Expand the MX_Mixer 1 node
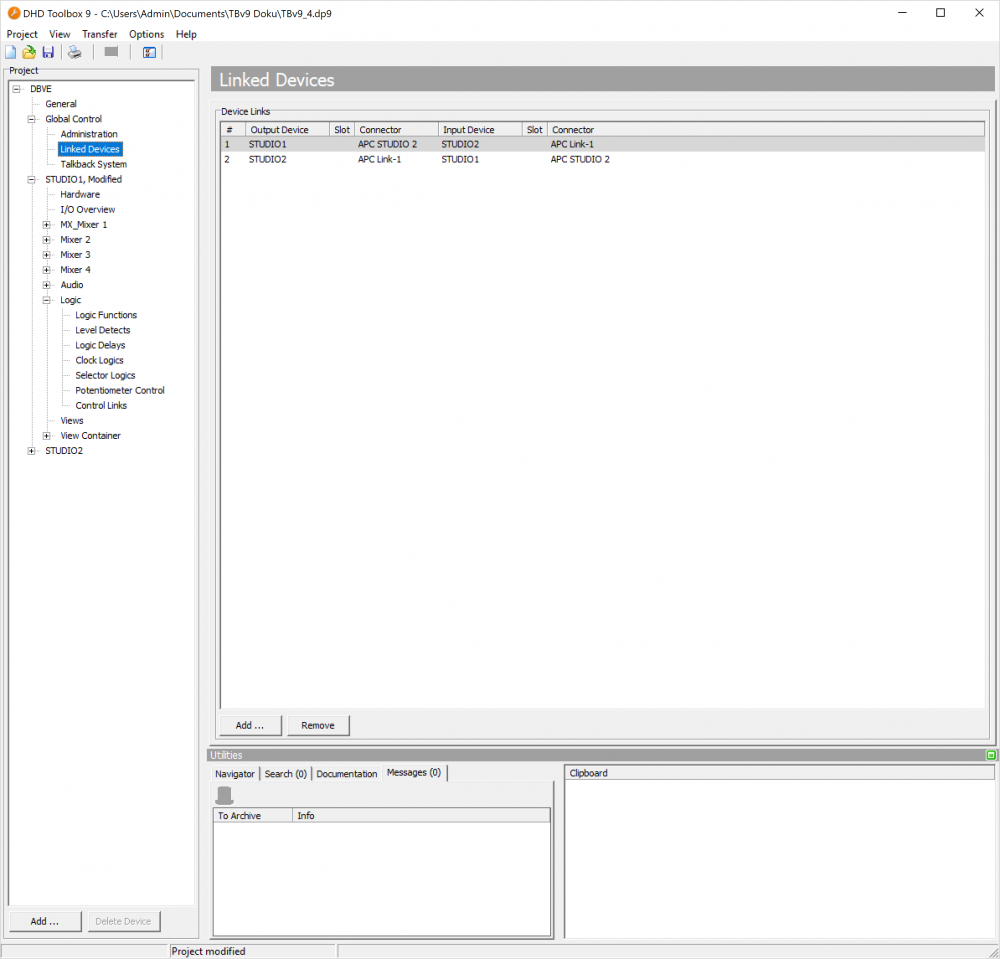 (46, 225)
